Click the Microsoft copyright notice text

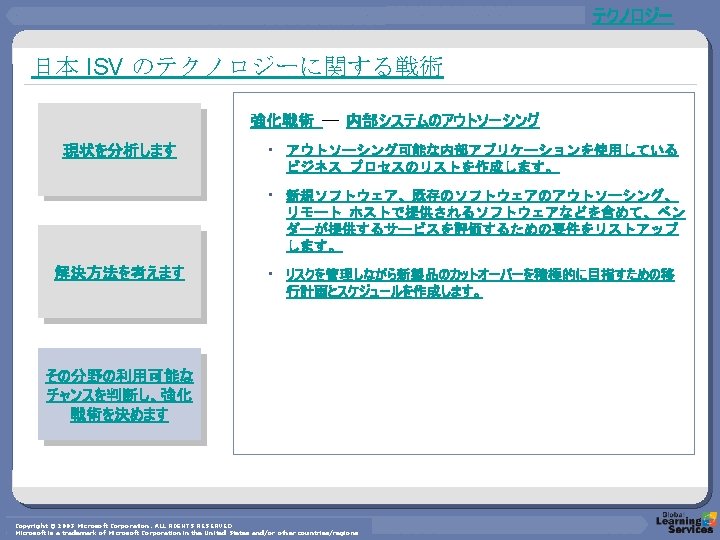(186, 529)
